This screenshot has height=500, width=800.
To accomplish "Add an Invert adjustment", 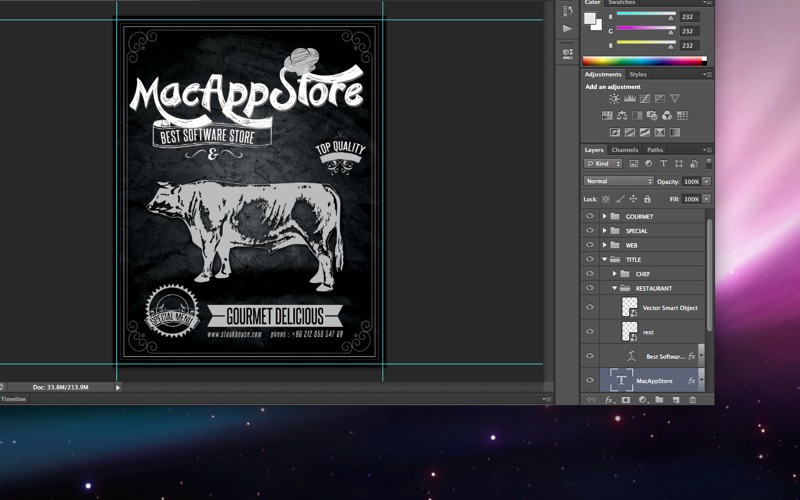I will (x=615, y=132).
